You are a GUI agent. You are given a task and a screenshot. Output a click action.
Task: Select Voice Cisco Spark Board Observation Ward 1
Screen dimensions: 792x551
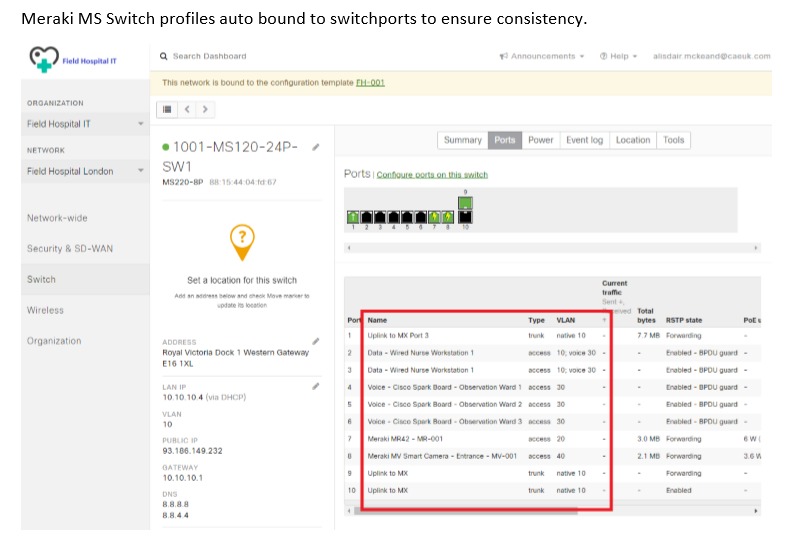[552, 387]
